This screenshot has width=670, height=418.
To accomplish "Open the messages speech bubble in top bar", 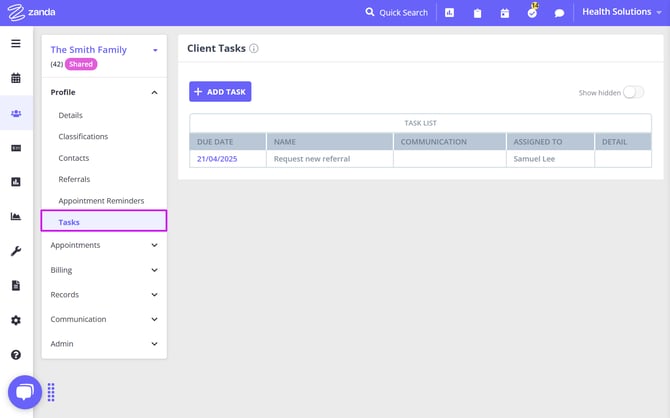I will pos(559,13).
